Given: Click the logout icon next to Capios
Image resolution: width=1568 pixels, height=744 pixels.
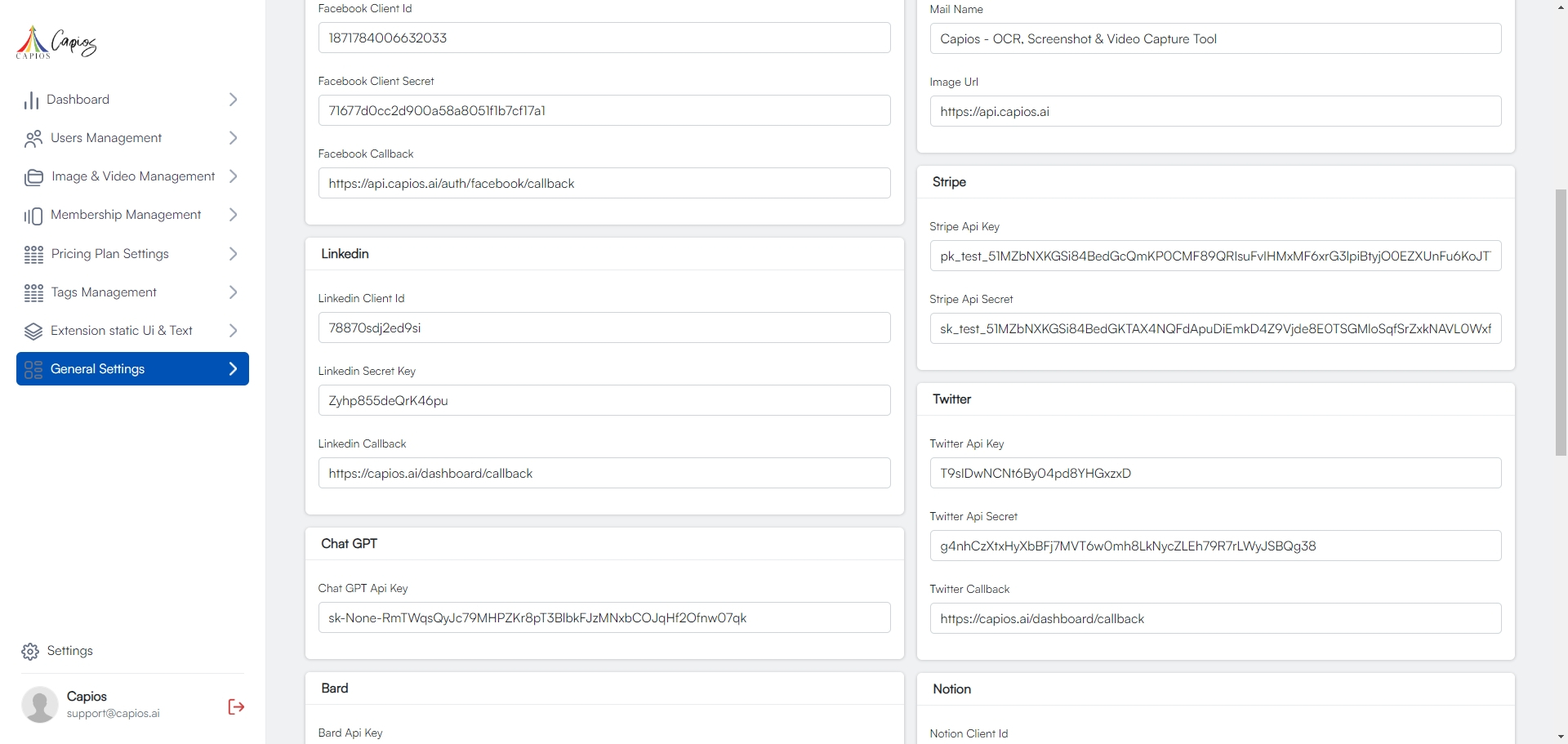Looking at the screenshot, I should [236, 706].
